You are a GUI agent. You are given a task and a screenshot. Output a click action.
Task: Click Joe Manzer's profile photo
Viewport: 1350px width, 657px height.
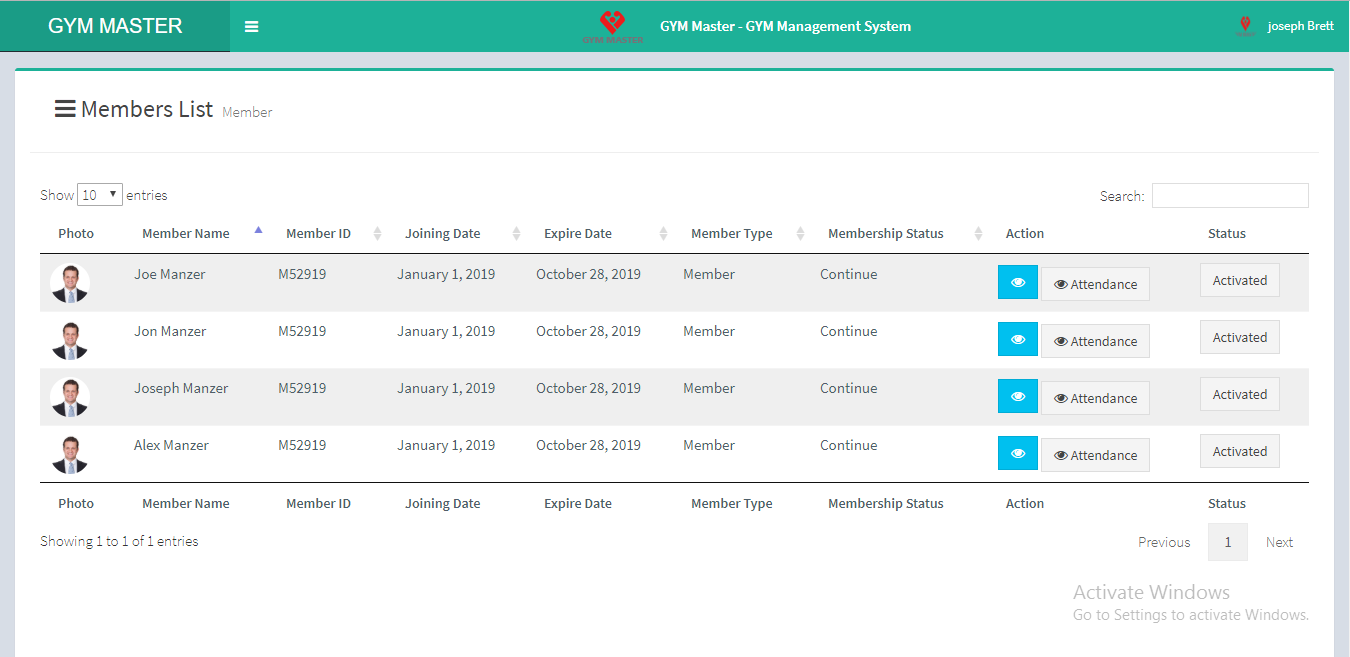(70, 284)
